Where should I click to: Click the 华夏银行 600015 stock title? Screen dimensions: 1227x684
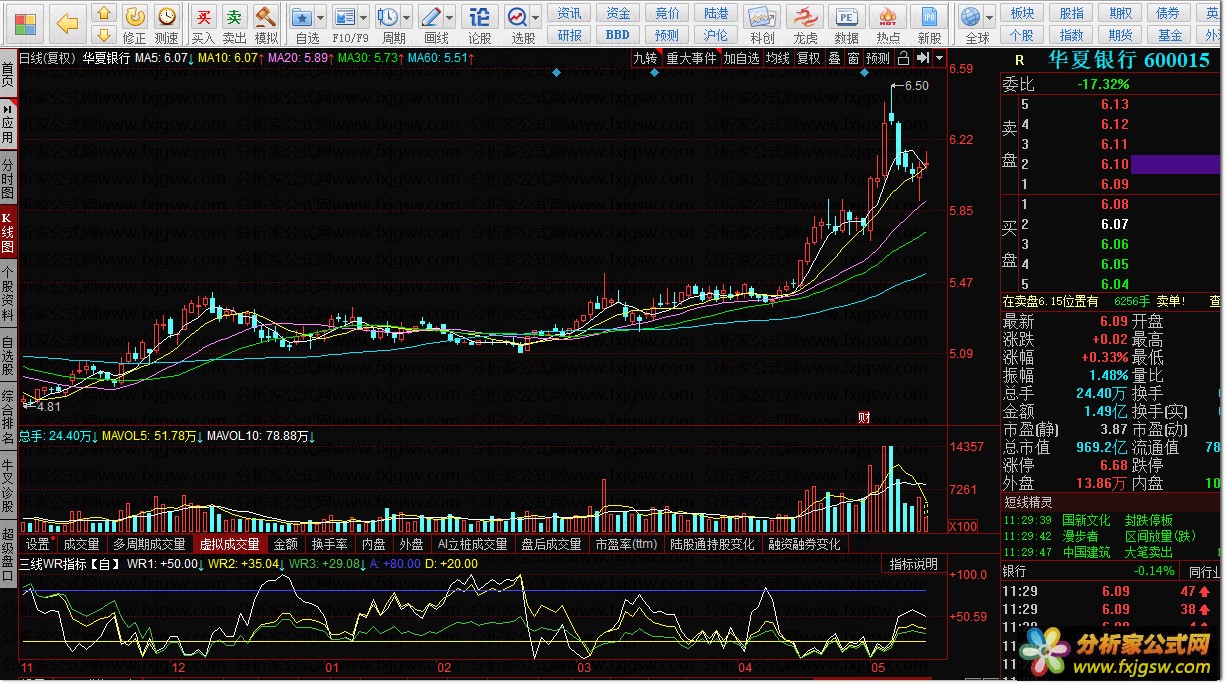[1128, 60]
